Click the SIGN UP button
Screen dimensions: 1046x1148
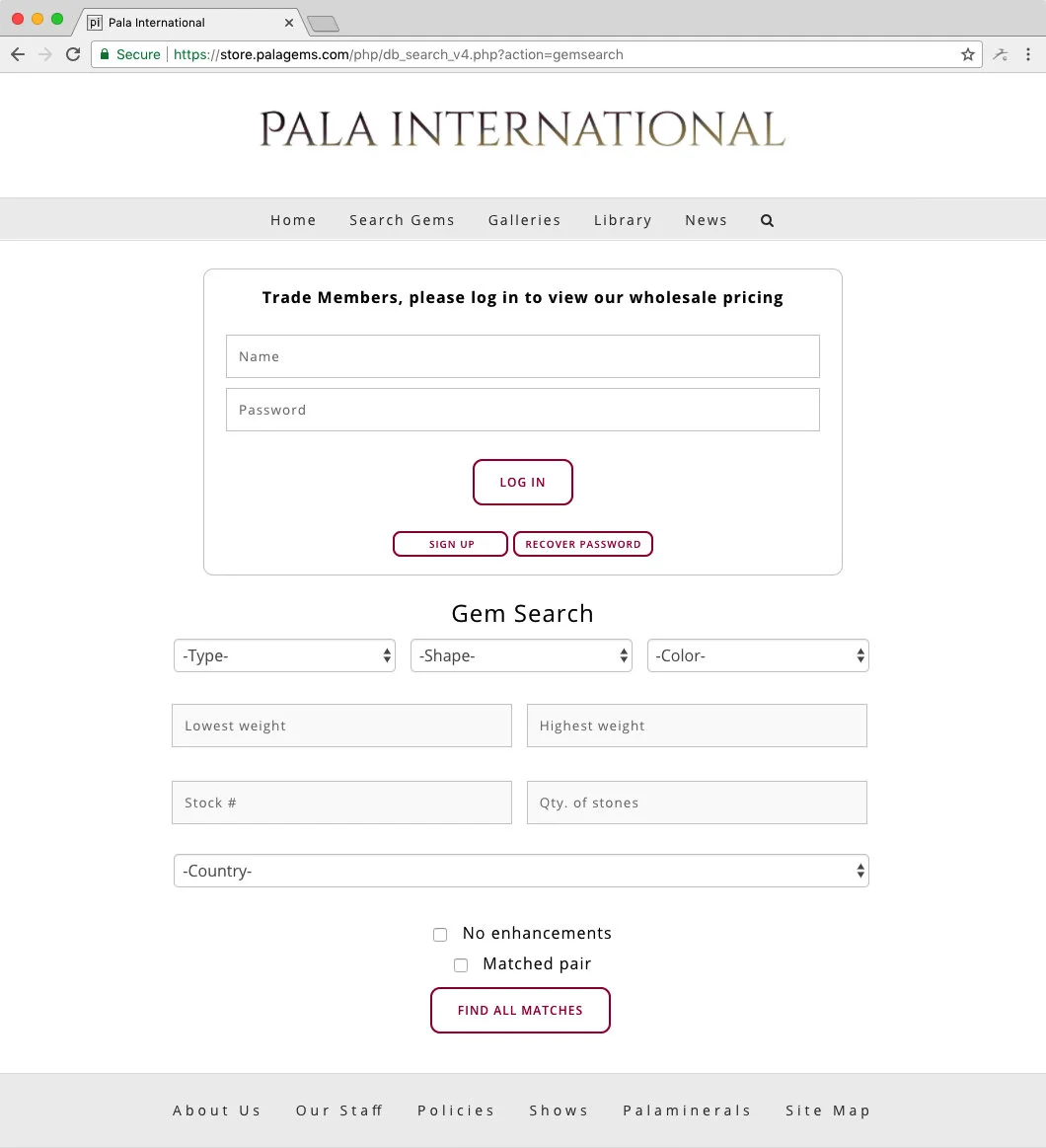tap(450, 544)
